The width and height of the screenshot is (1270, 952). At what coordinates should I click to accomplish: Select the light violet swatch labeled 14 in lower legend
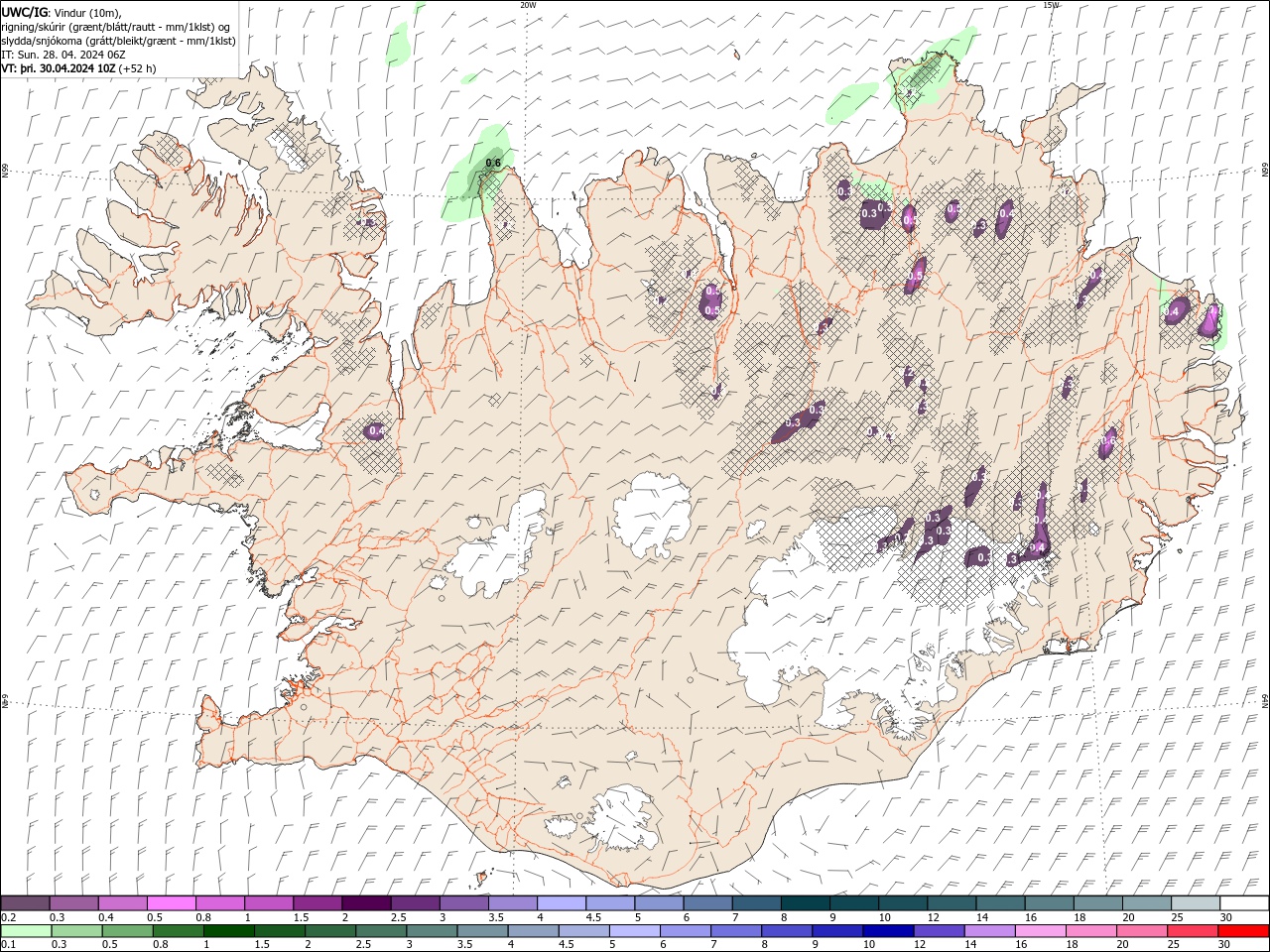pyautogui.click(x=989, y=931)
